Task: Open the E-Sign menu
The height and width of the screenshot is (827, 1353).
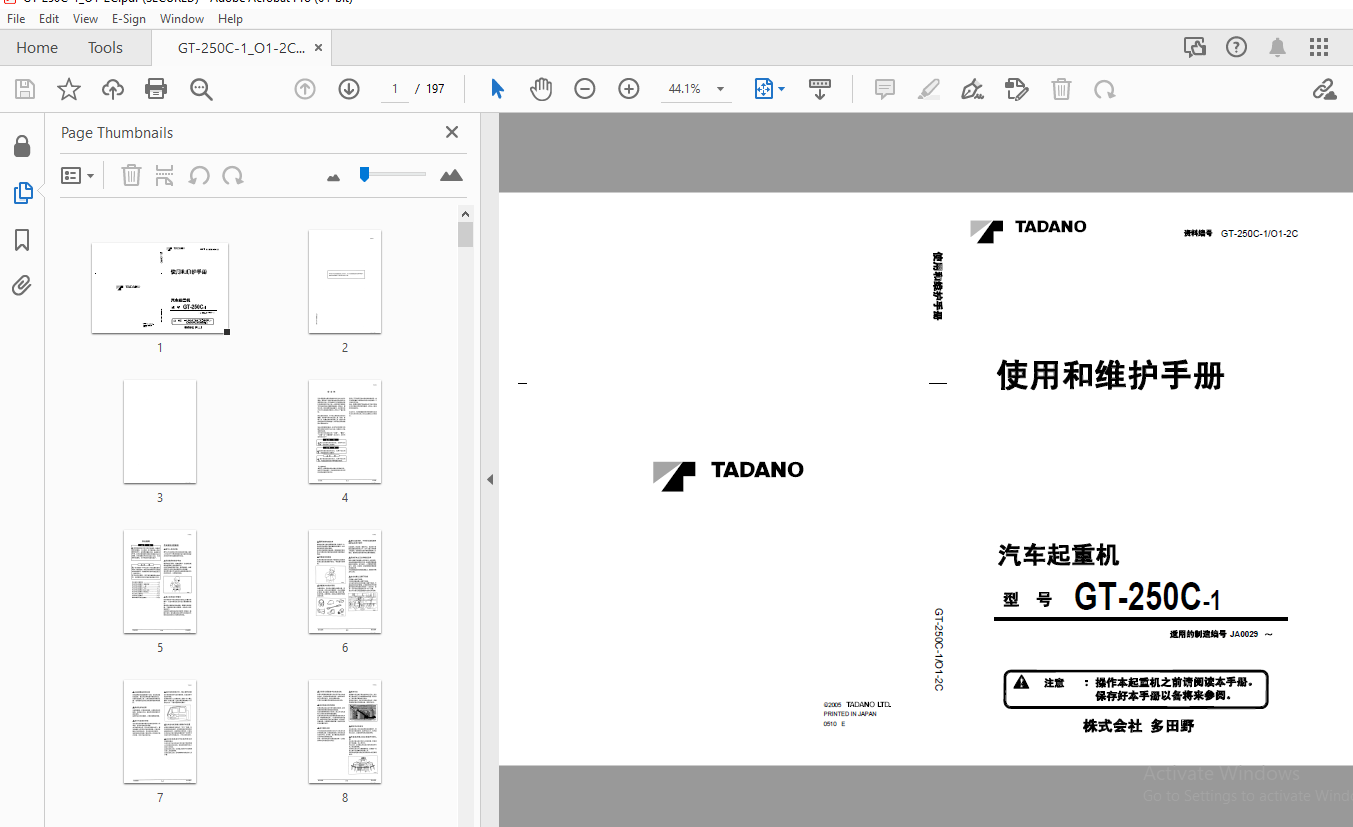Action: 129,18
